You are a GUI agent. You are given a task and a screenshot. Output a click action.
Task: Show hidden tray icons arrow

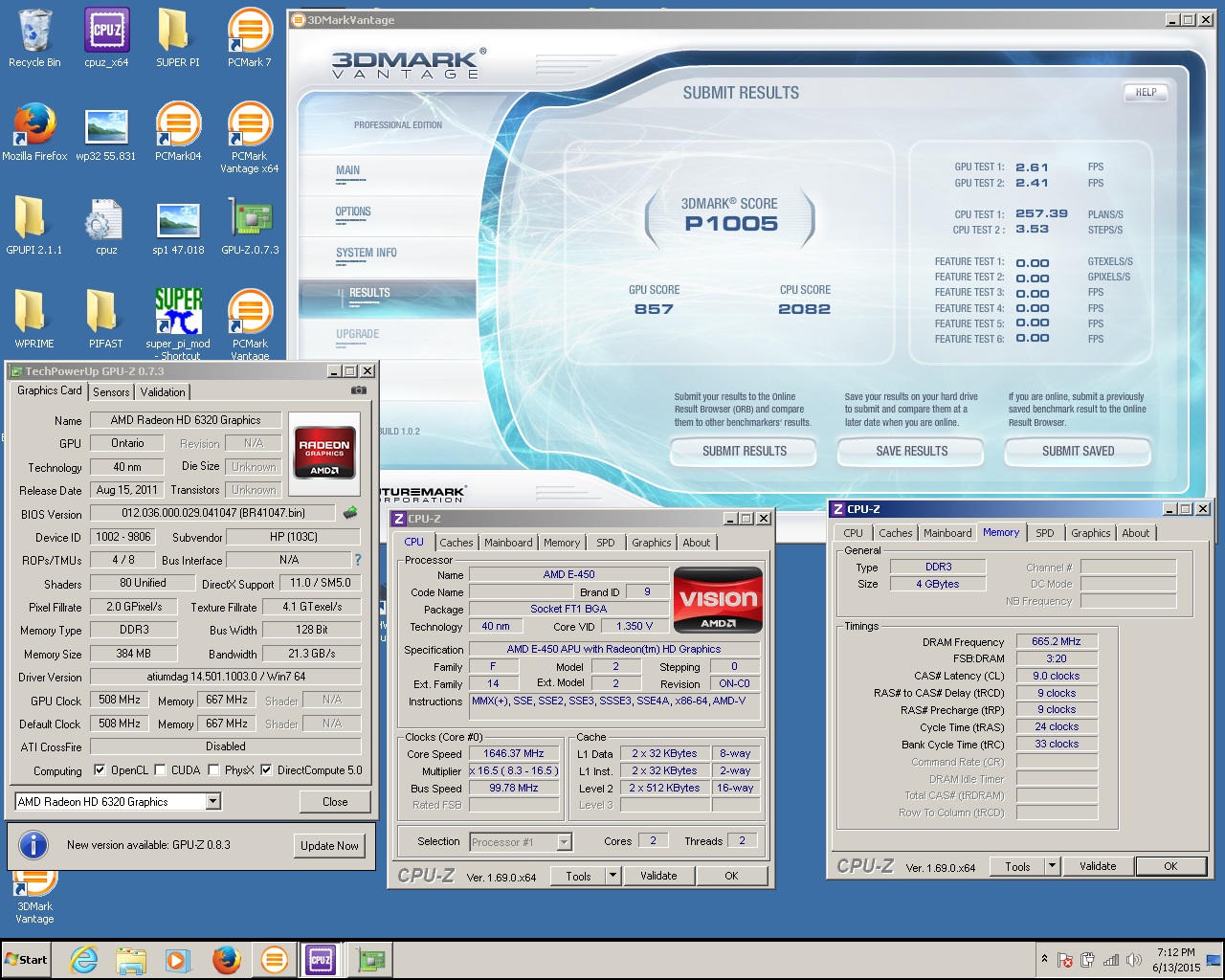click(x=1043, y=959)
